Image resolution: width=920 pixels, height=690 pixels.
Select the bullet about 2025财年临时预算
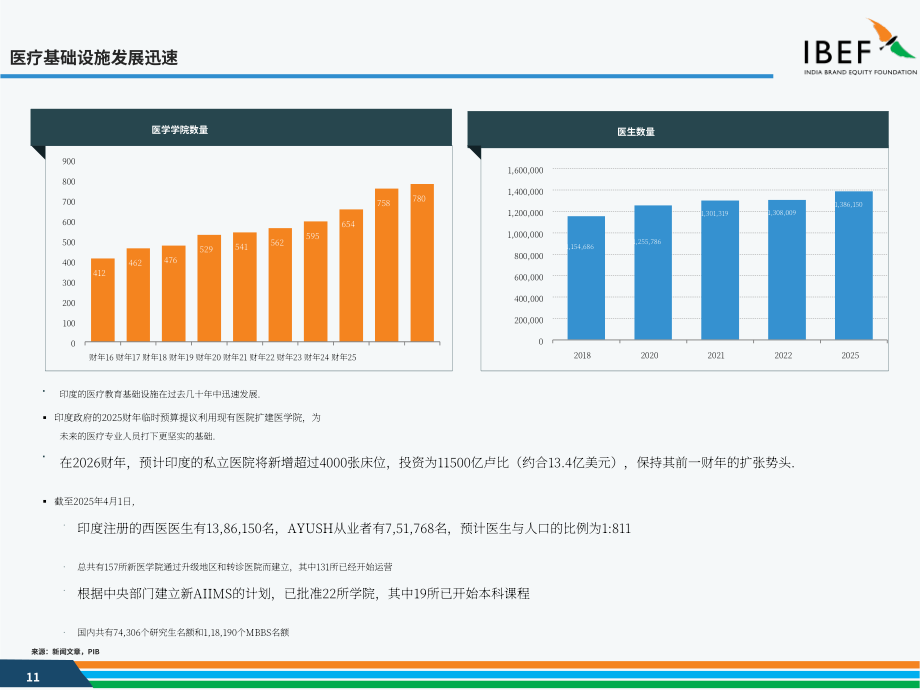[187, 418]
